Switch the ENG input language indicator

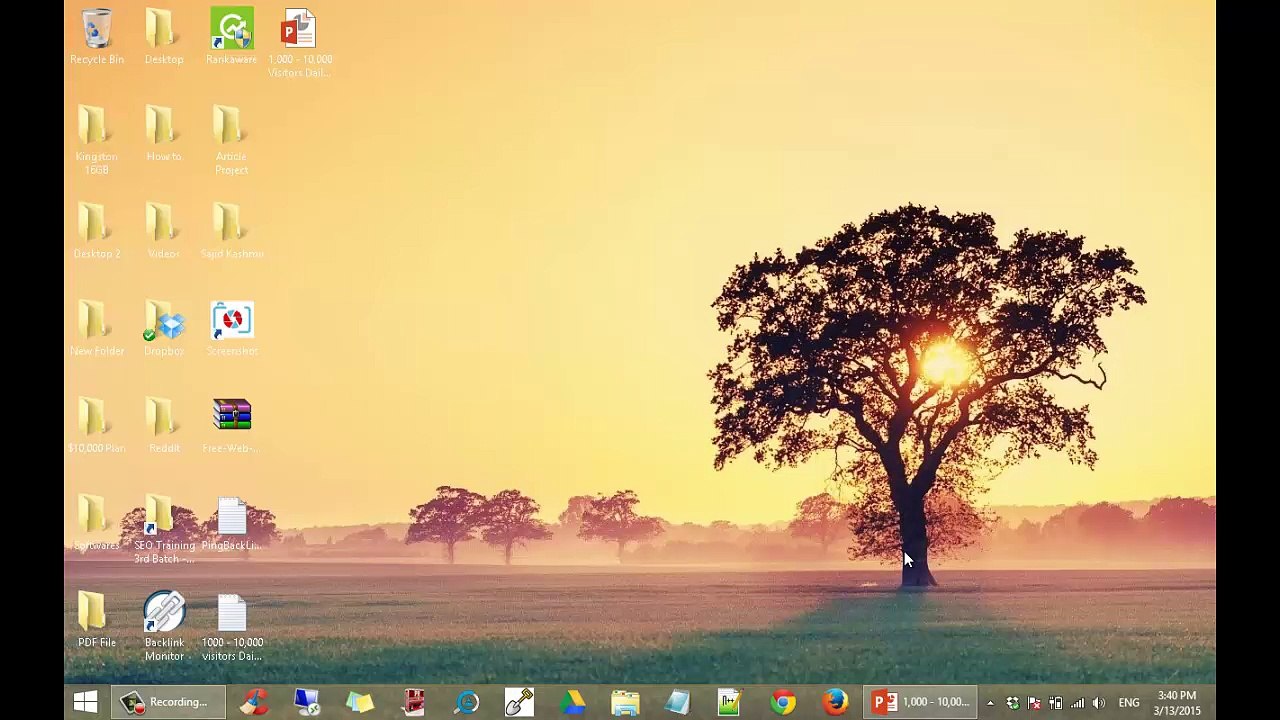[1129, 703]
